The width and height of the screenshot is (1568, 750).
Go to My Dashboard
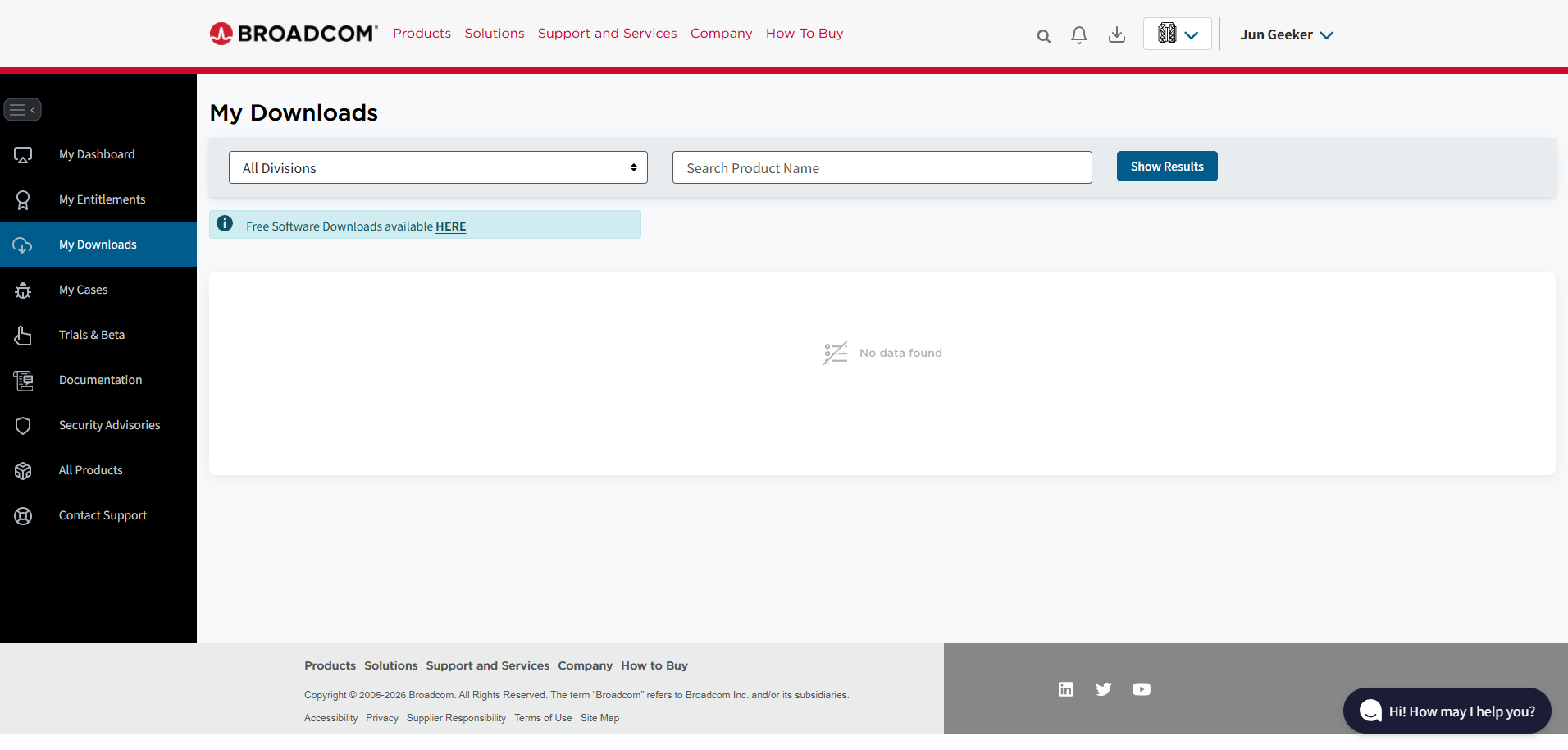click(x=97, y=154)
